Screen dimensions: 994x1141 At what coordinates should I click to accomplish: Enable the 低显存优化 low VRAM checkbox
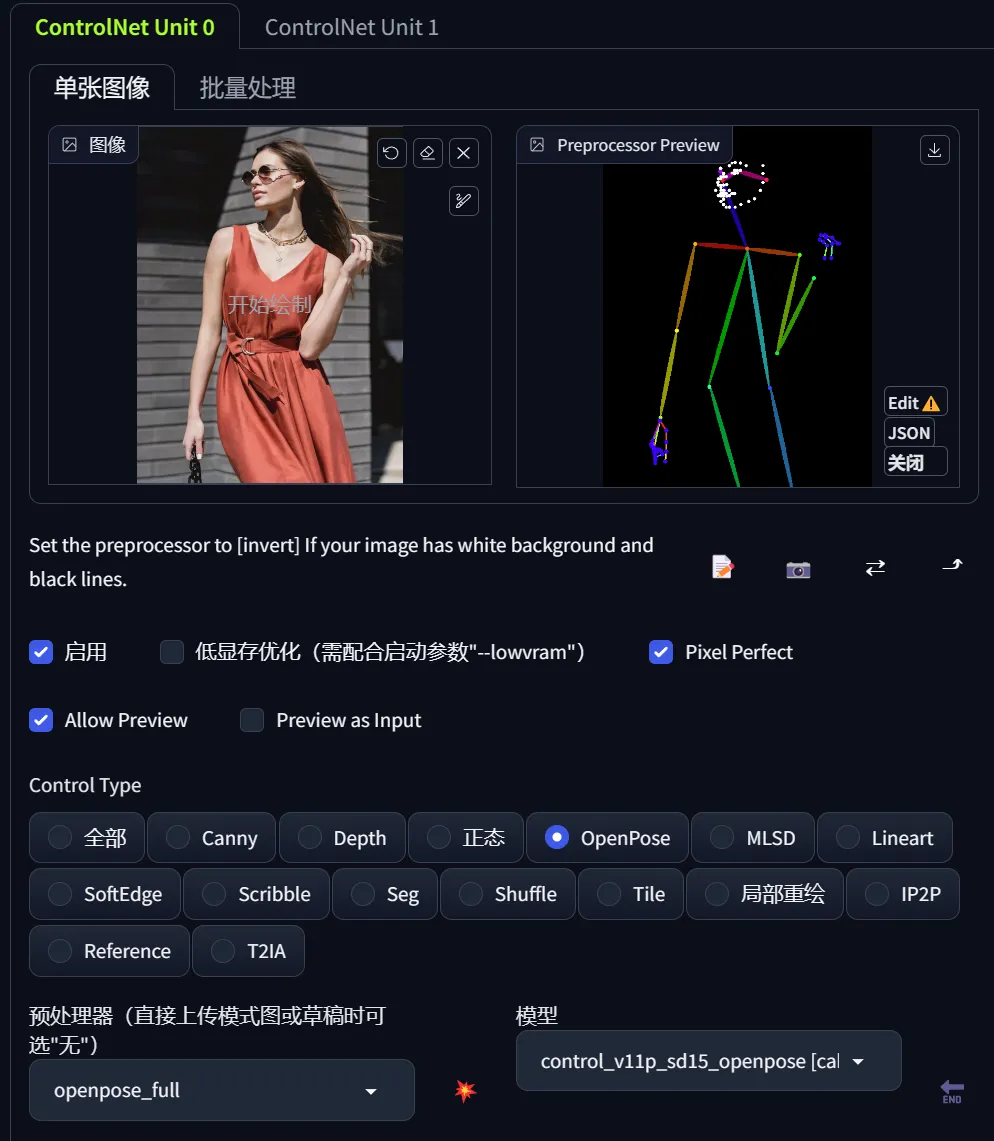pyautogui.click(x=171, y=652)
